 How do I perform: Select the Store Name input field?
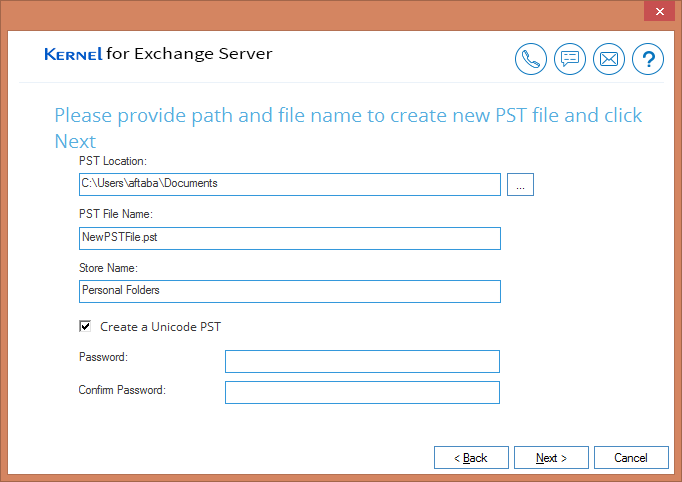click(x=290, y=291)
